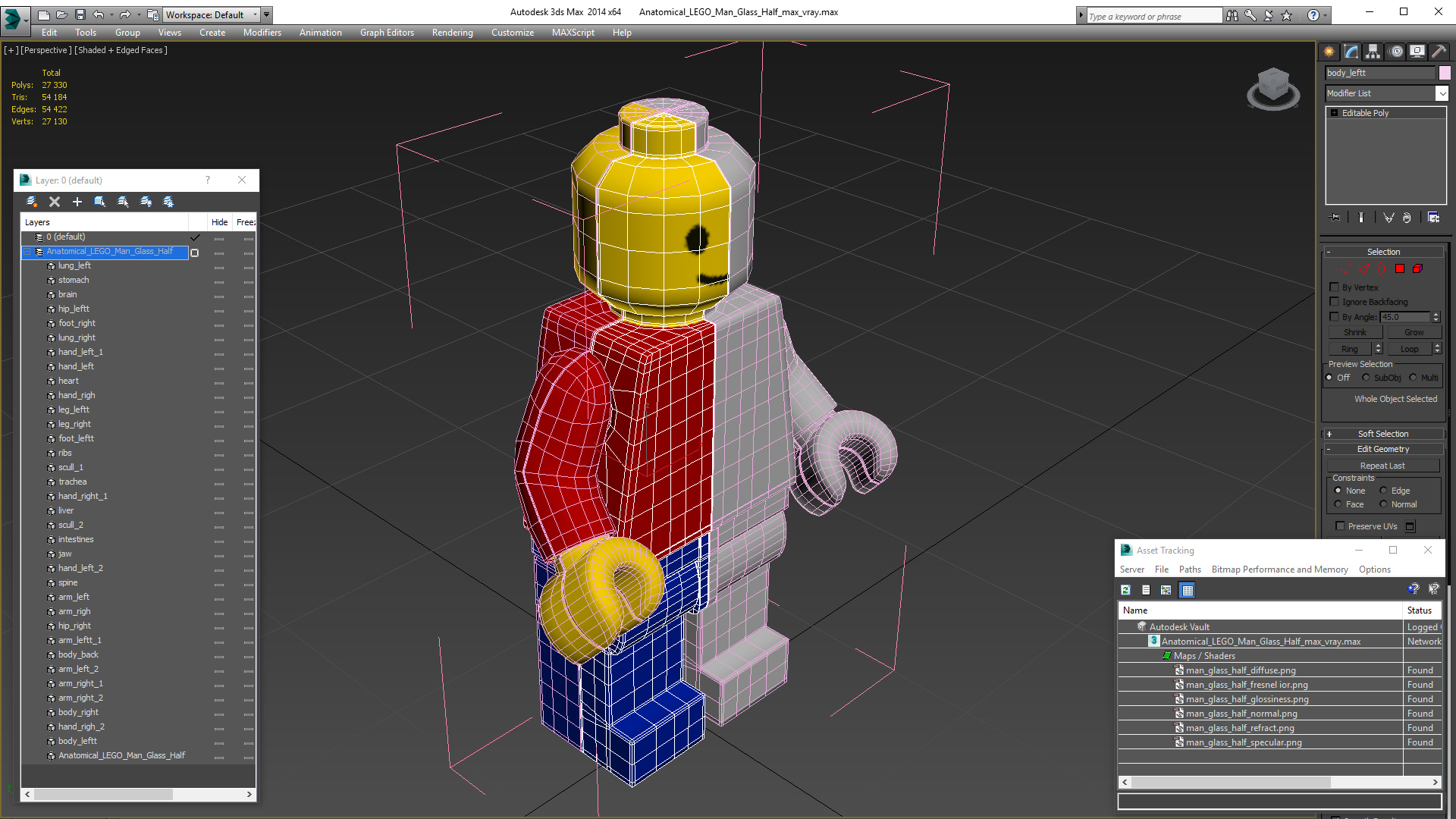Click the Grow selection button
Screen dimensions: 1456x819
(1414, 332)
